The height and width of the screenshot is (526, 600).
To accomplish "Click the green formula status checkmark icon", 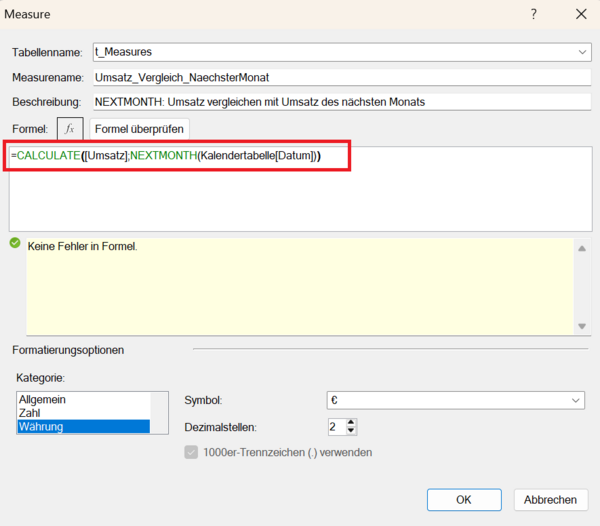I will [x=15, y=244].
